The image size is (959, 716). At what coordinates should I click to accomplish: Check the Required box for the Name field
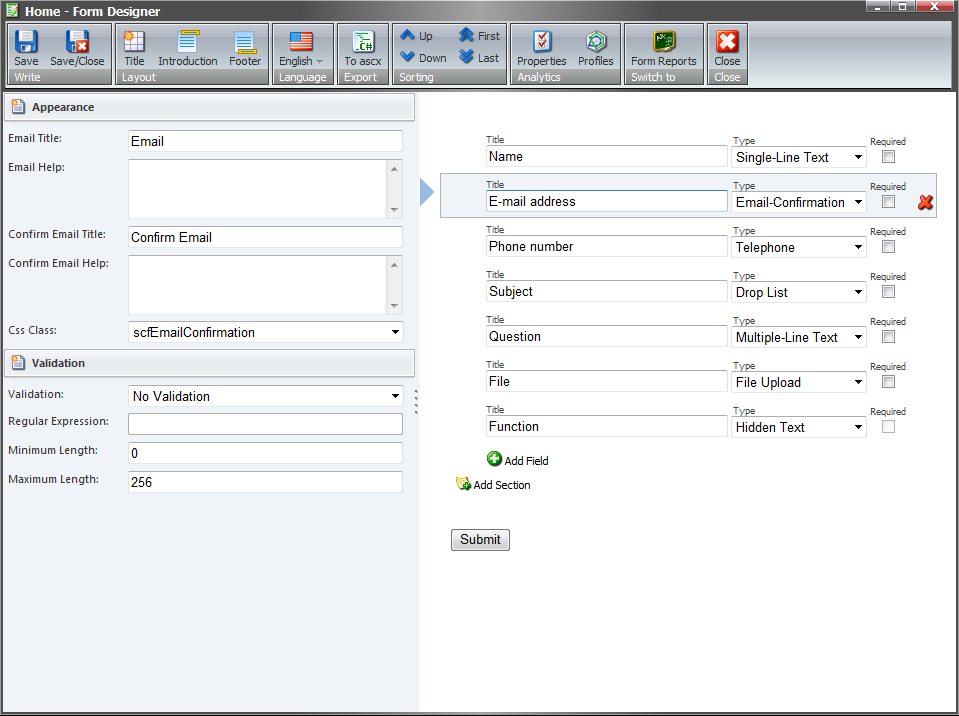[888, 156]
